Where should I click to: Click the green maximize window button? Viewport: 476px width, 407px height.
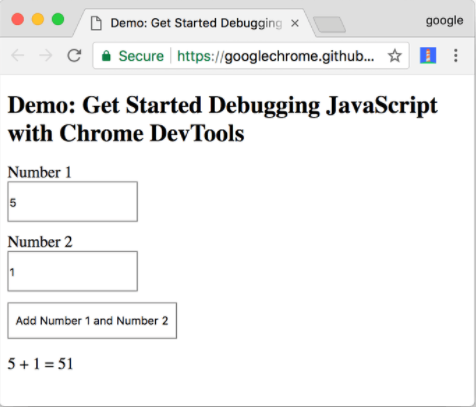58,19
